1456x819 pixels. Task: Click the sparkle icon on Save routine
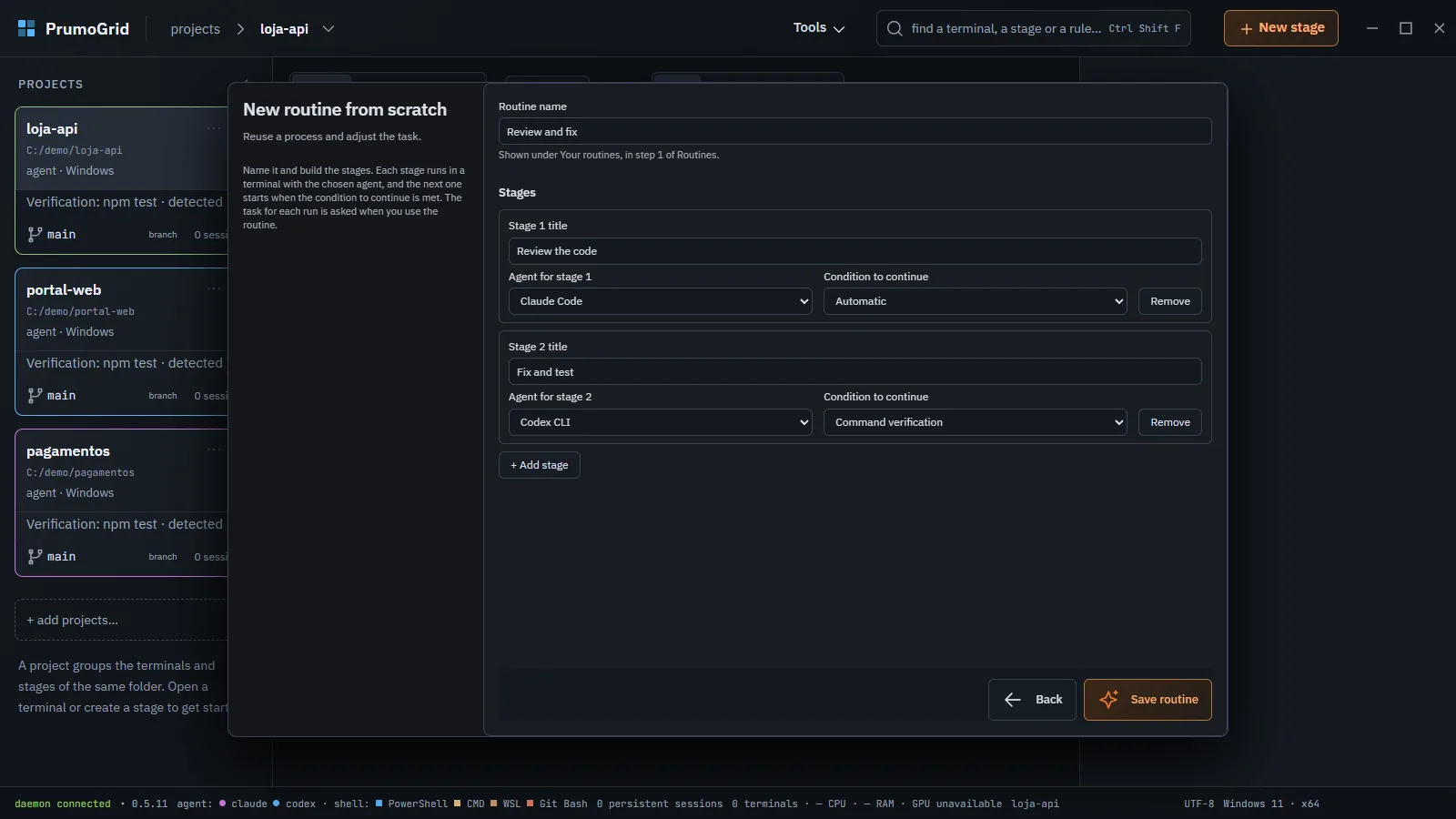[x=1108, y=699]
